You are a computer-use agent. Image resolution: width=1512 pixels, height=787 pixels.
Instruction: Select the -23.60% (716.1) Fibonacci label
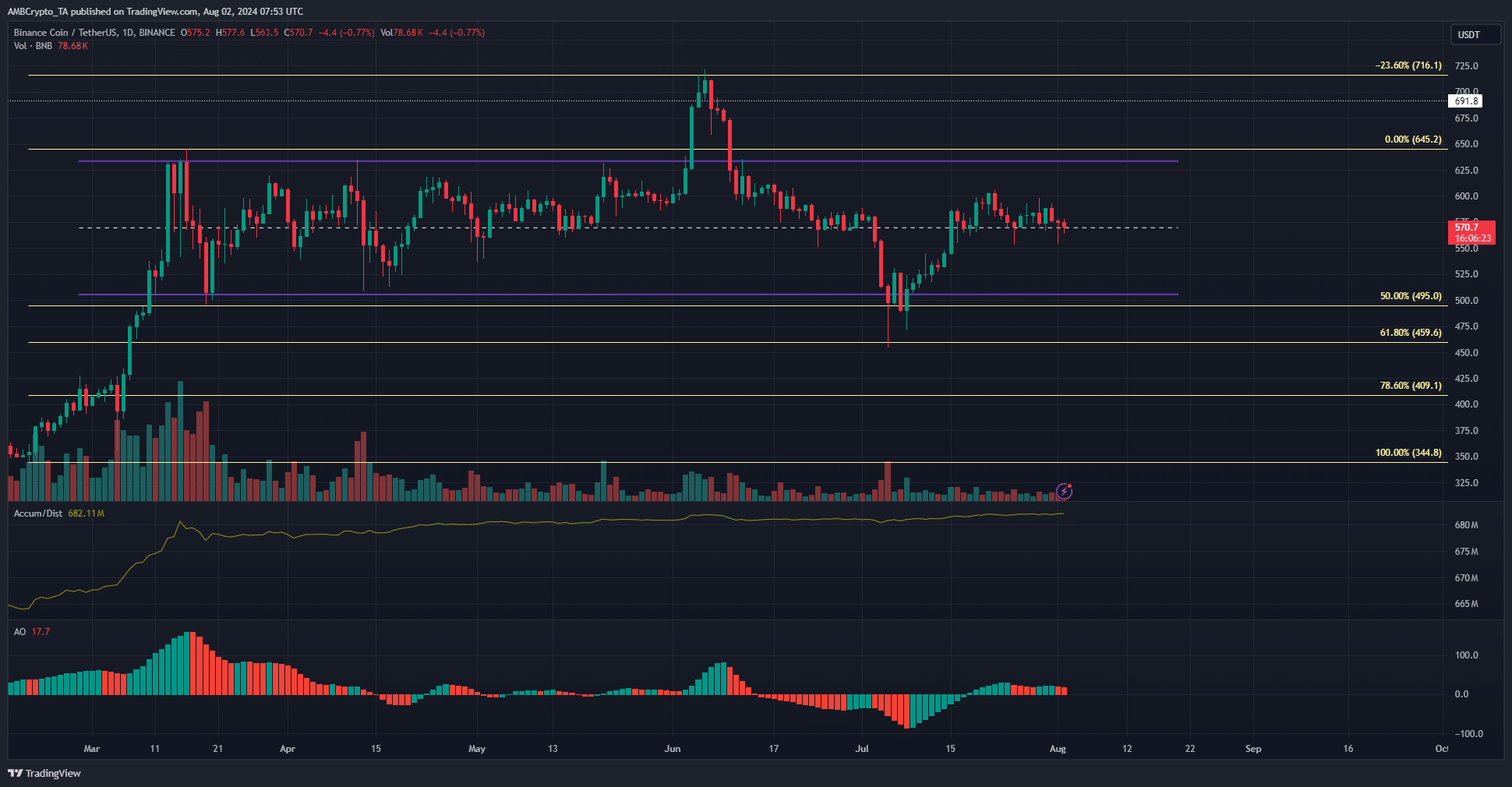(1408, 65)
